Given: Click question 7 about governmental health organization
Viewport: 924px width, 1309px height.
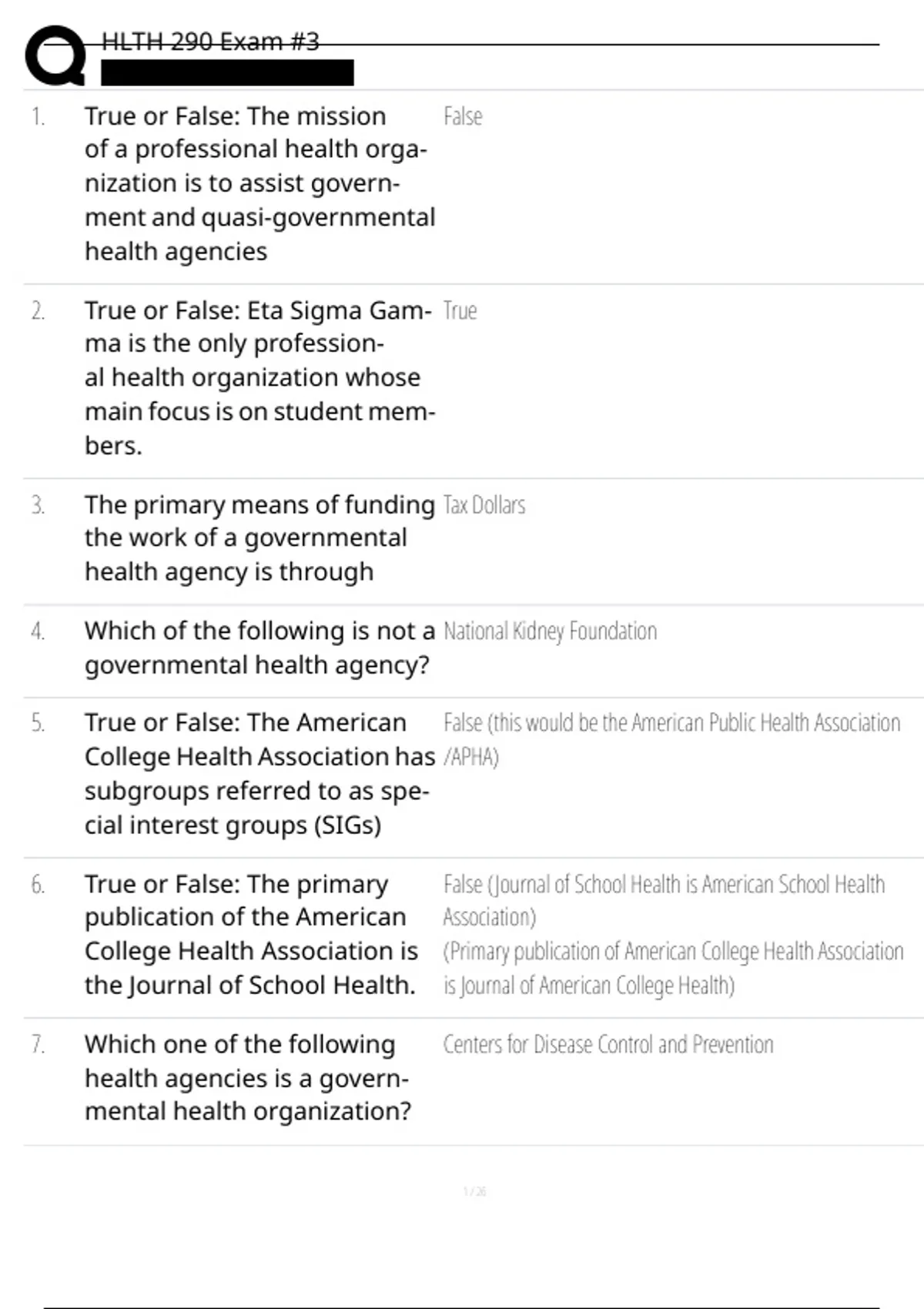Looking at the screenshot, I should (247, 1077).
